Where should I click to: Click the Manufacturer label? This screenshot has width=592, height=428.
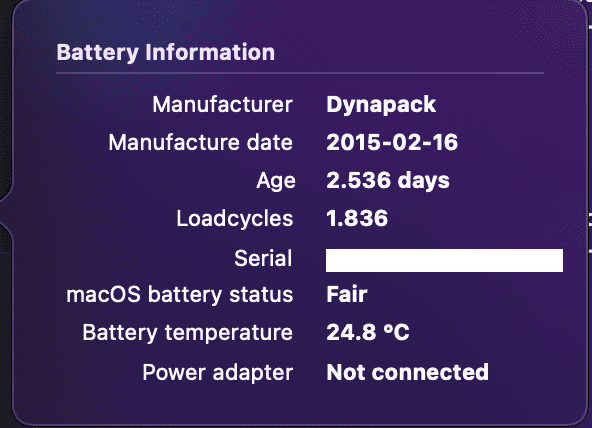click(222, 104)
